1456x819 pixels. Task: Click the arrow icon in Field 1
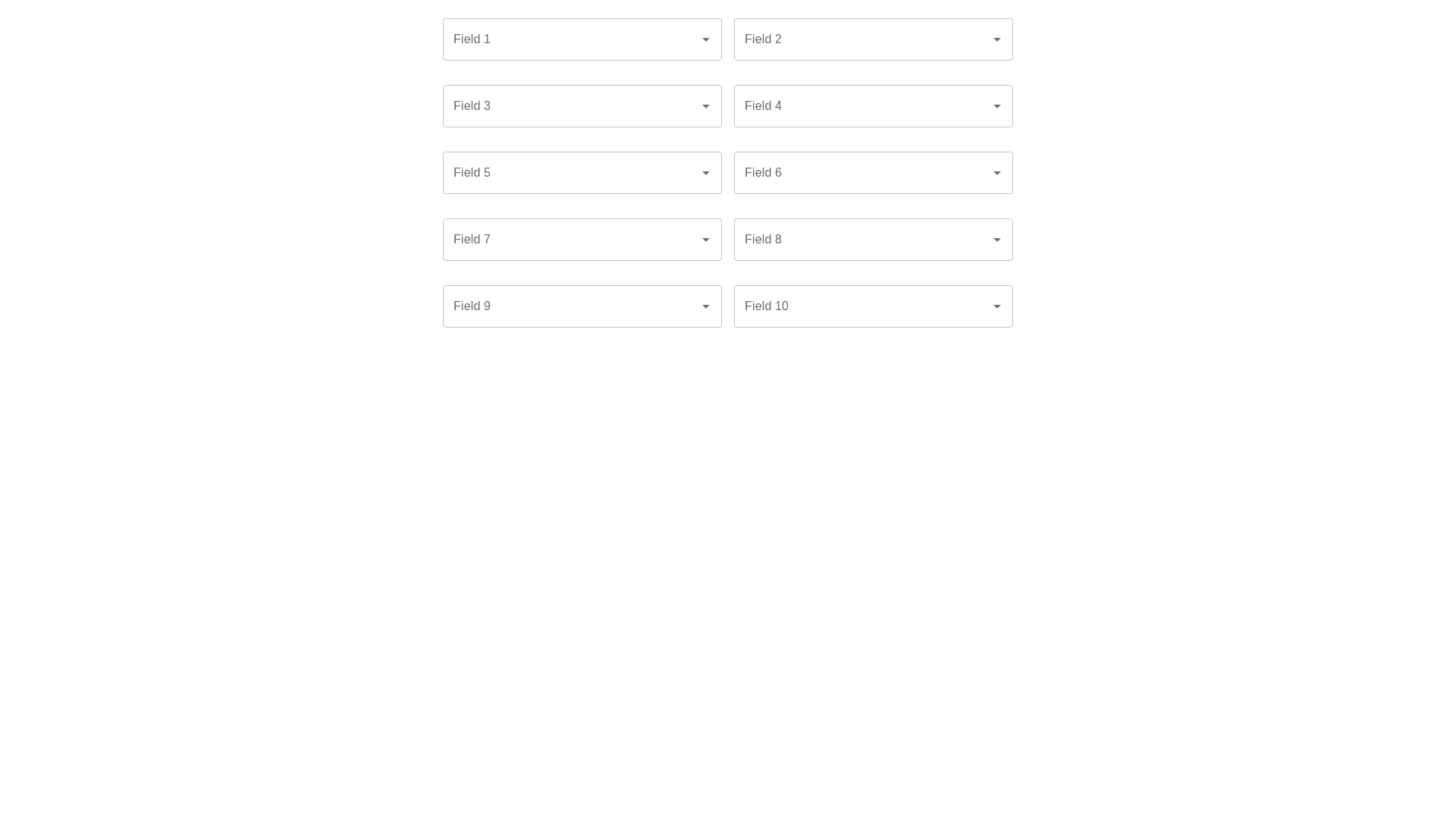tap(706, 39)
